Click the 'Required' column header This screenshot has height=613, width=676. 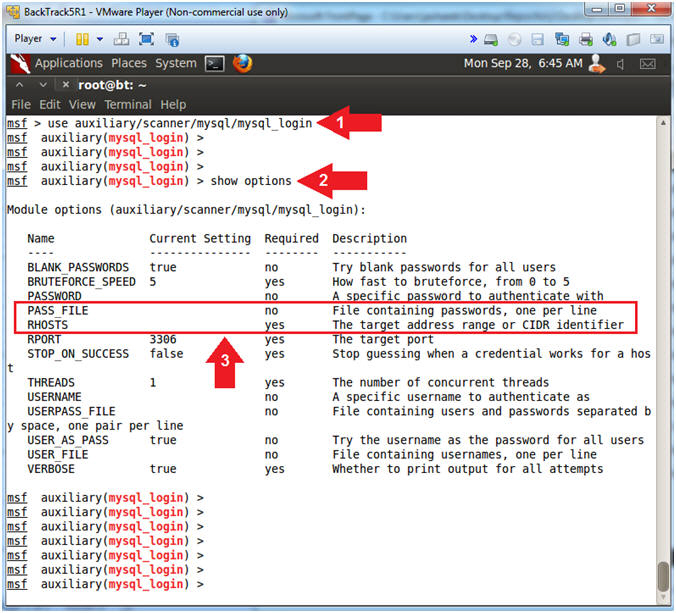point(291,239)
